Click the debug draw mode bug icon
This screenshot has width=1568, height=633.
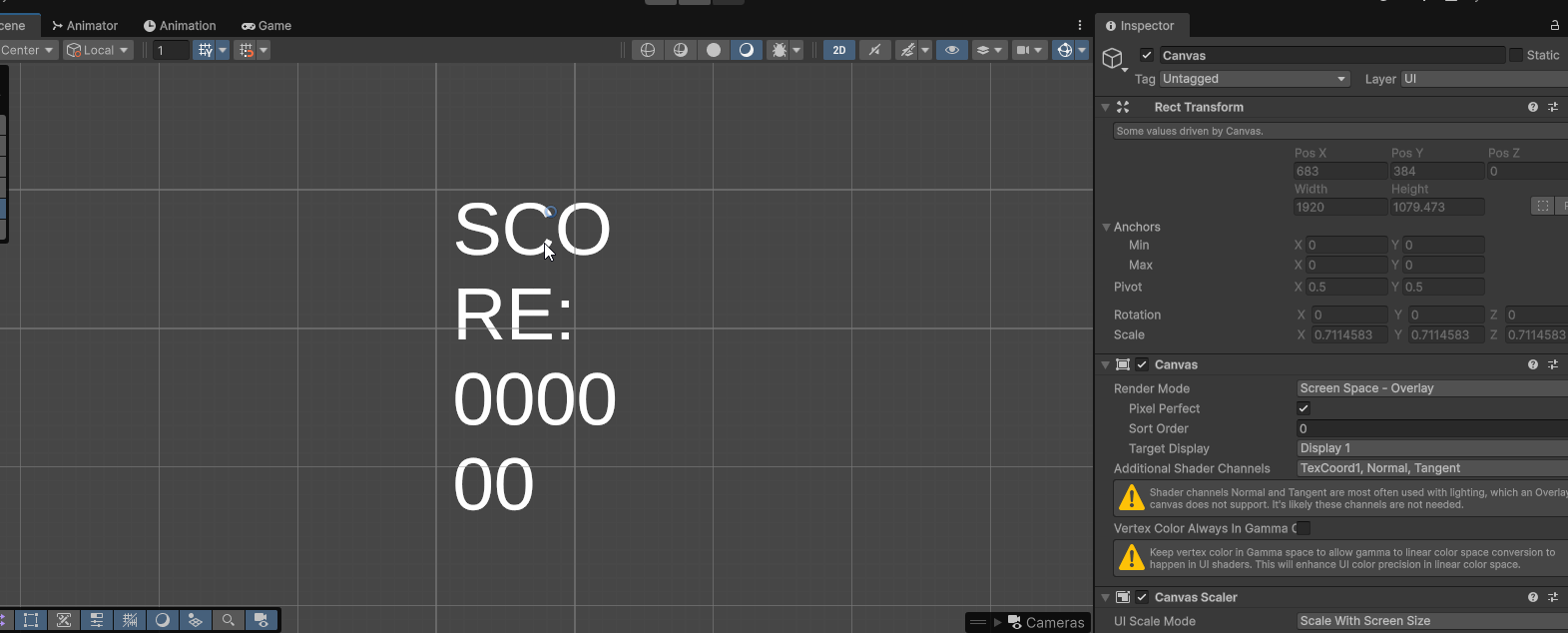pos(779,50)
